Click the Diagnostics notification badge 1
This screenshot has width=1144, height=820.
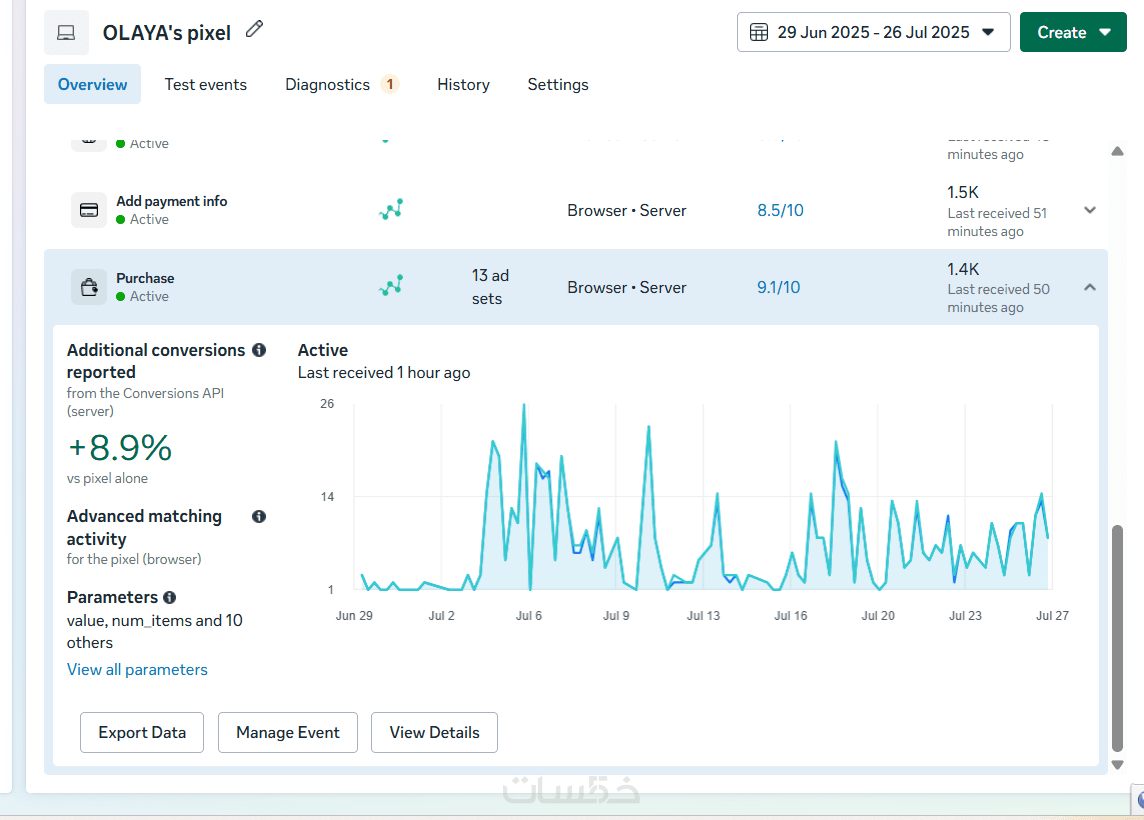pyautogui.click(x=390, y=85)
